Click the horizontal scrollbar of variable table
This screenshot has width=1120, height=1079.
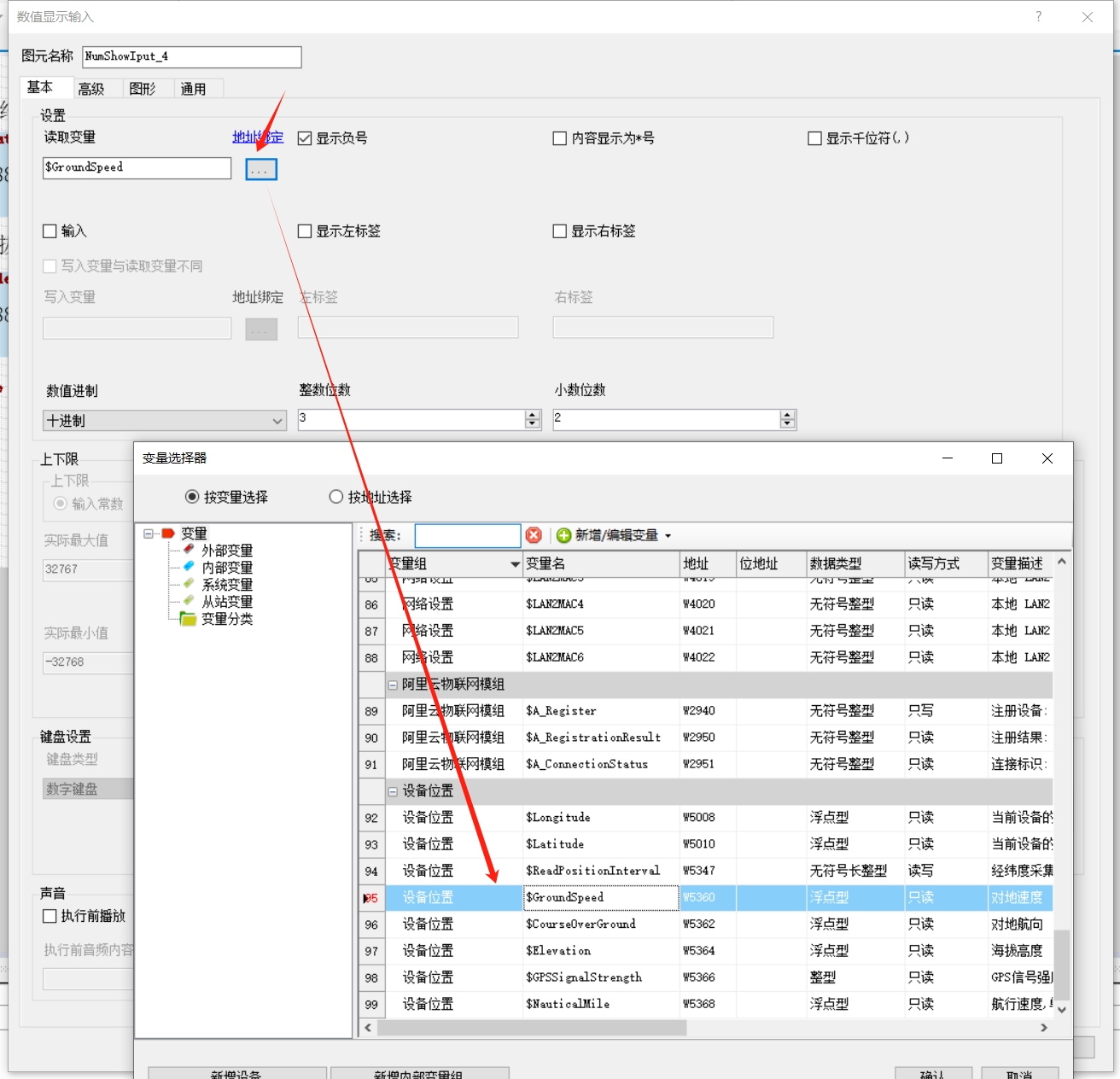coord(532,1028)
